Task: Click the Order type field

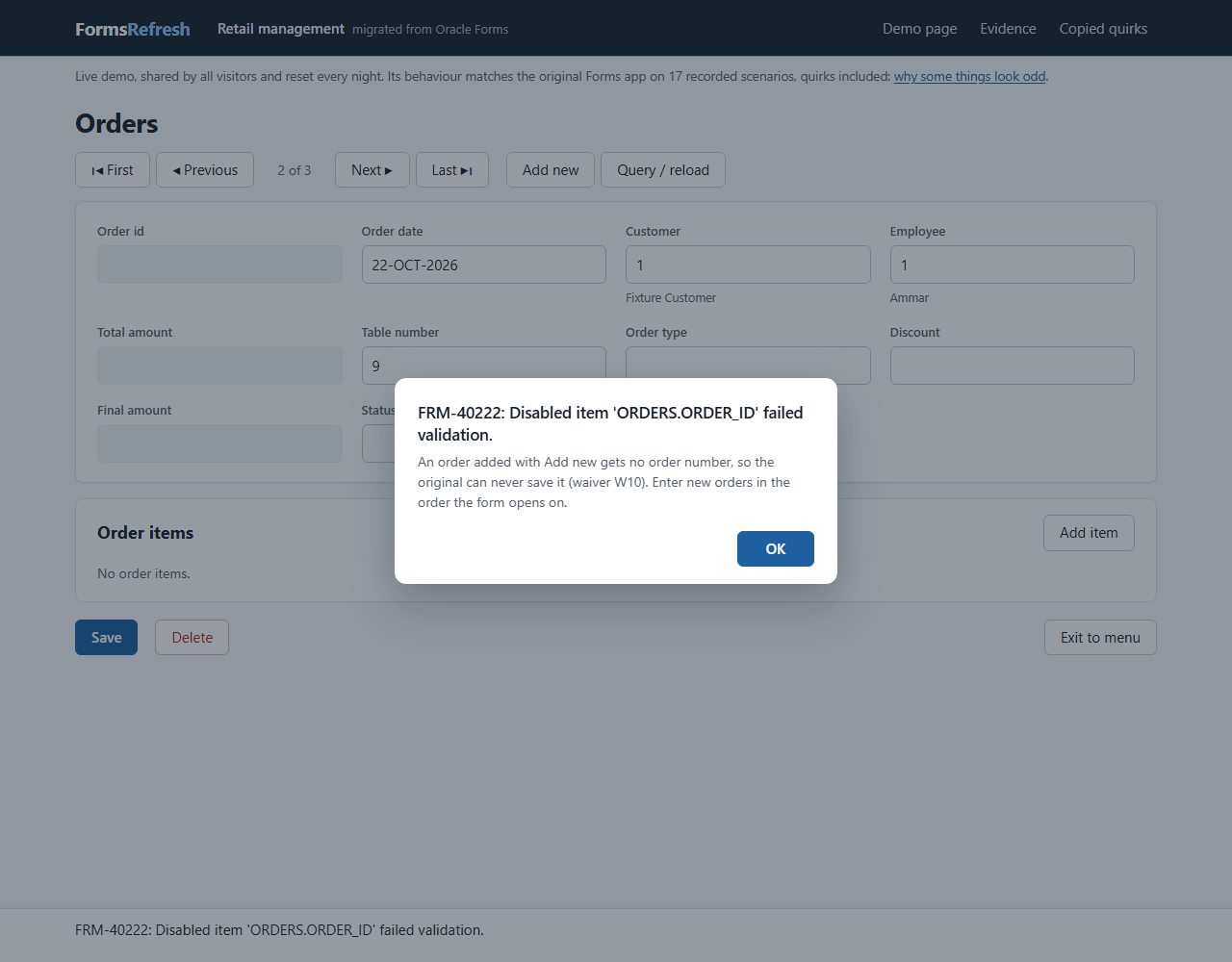Action: 748,364
